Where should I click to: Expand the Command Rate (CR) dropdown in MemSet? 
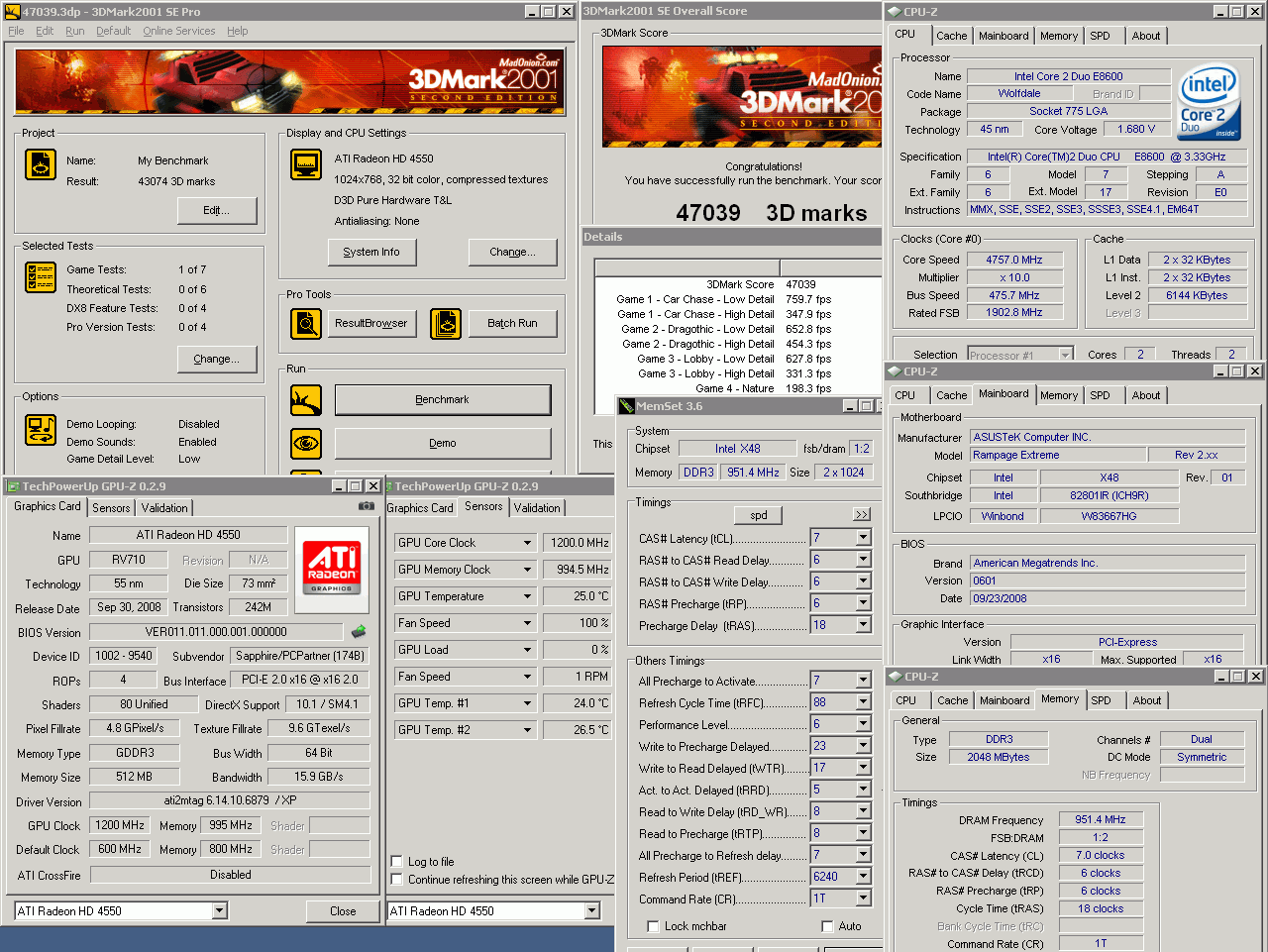[863, 899]
